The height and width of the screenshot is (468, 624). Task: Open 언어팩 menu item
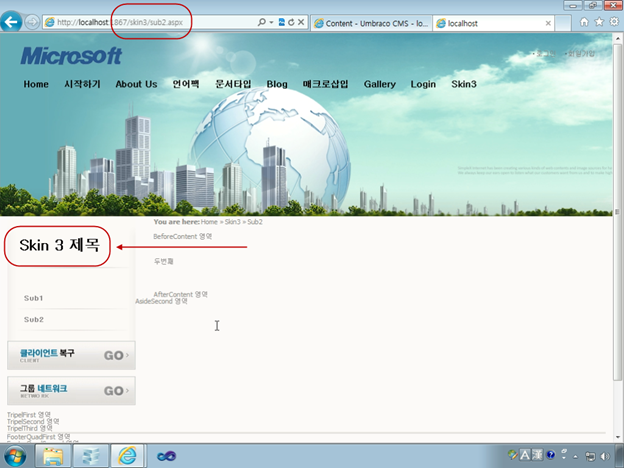185,84
